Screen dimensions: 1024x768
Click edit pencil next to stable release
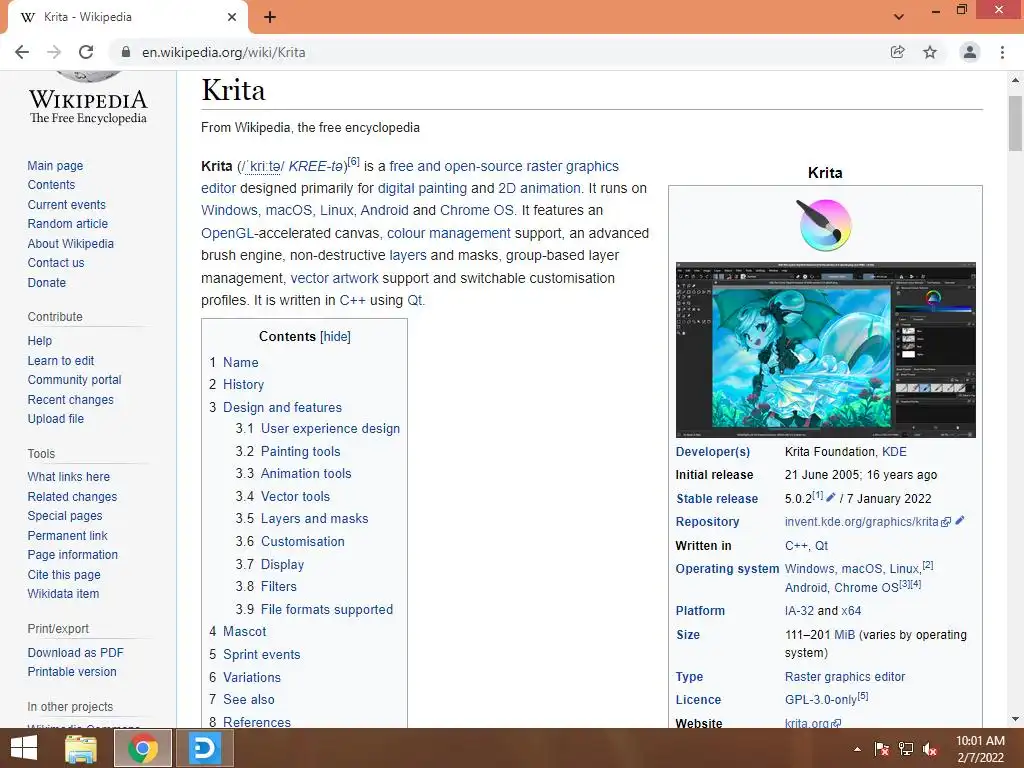click(x=831, y=498)
